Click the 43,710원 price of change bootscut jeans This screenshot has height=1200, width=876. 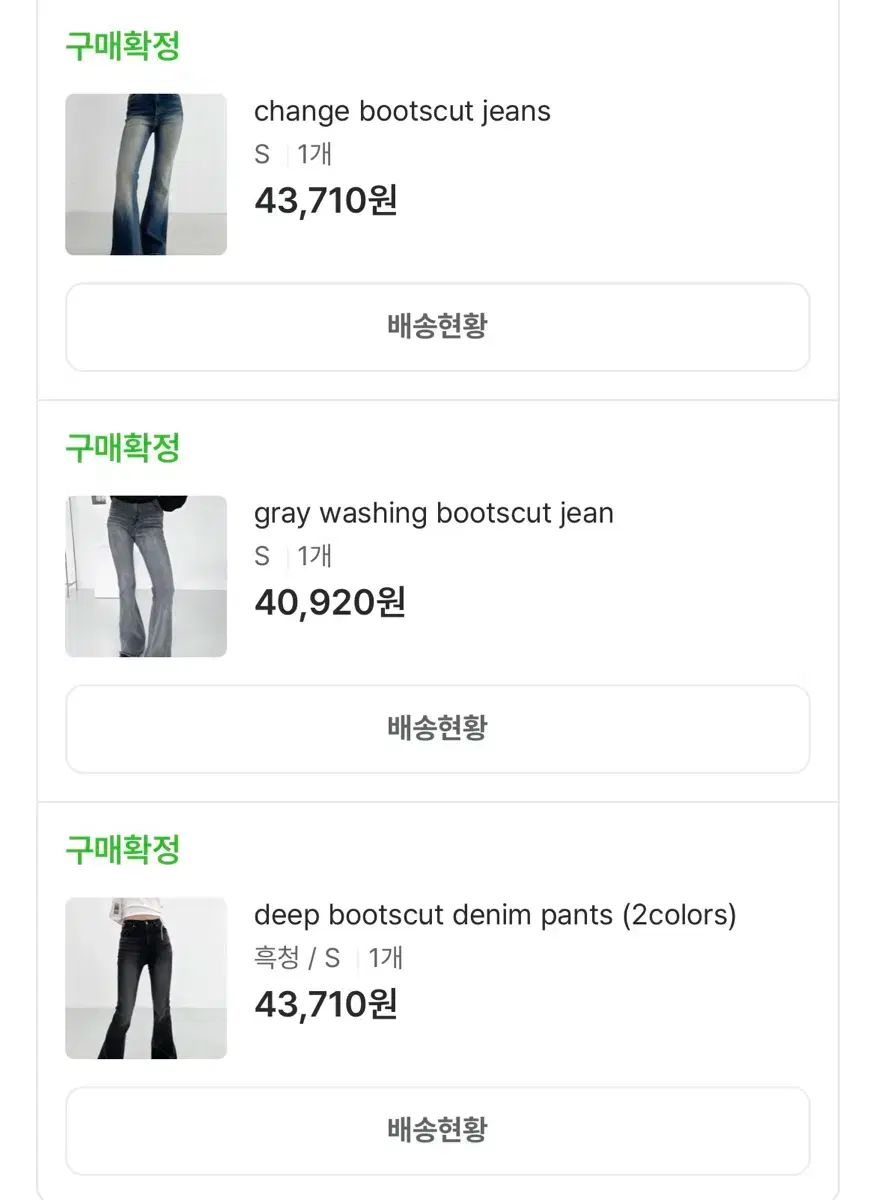326,201
